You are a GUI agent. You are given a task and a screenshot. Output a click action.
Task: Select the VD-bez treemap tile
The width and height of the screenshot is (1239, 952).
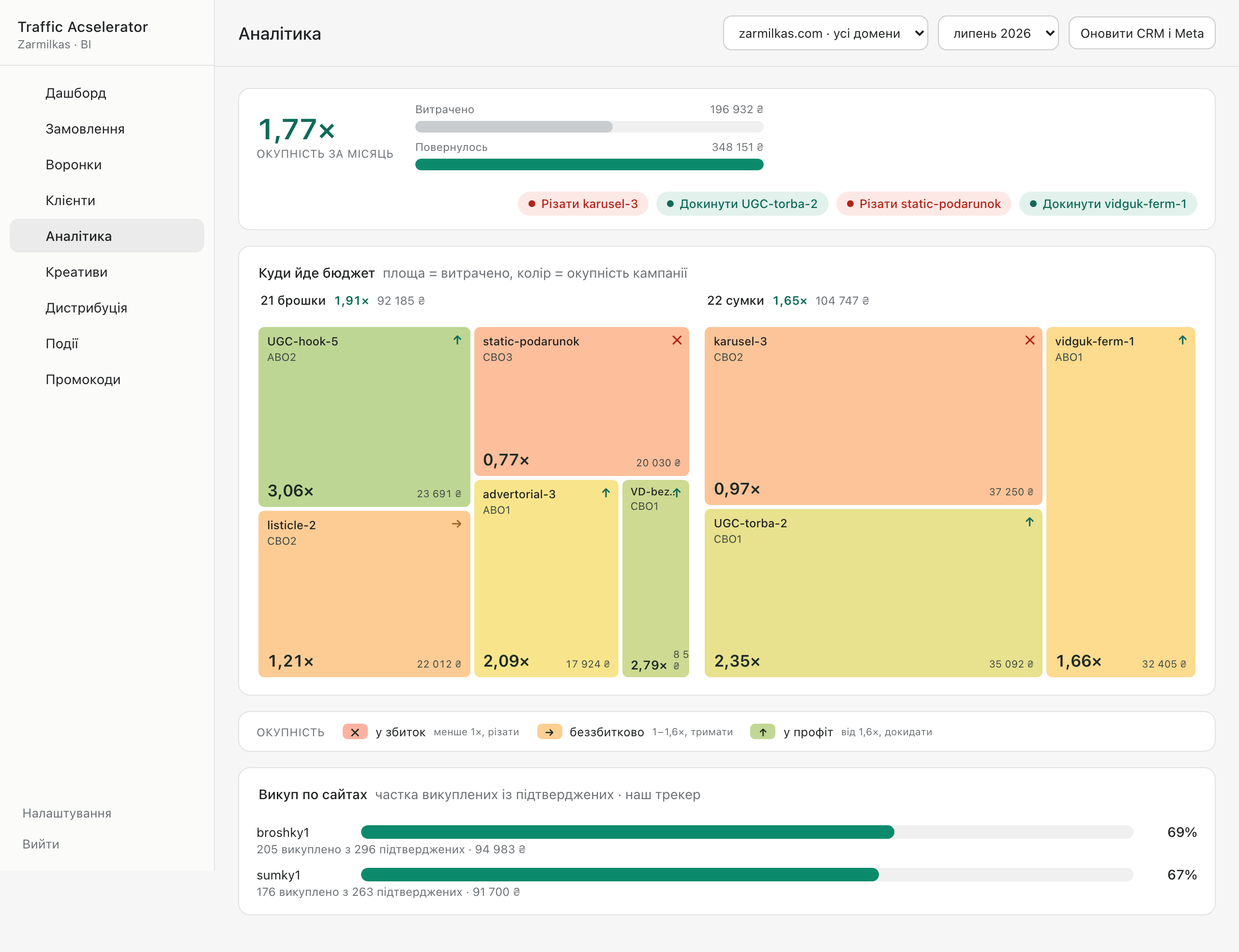click(656, 579)
